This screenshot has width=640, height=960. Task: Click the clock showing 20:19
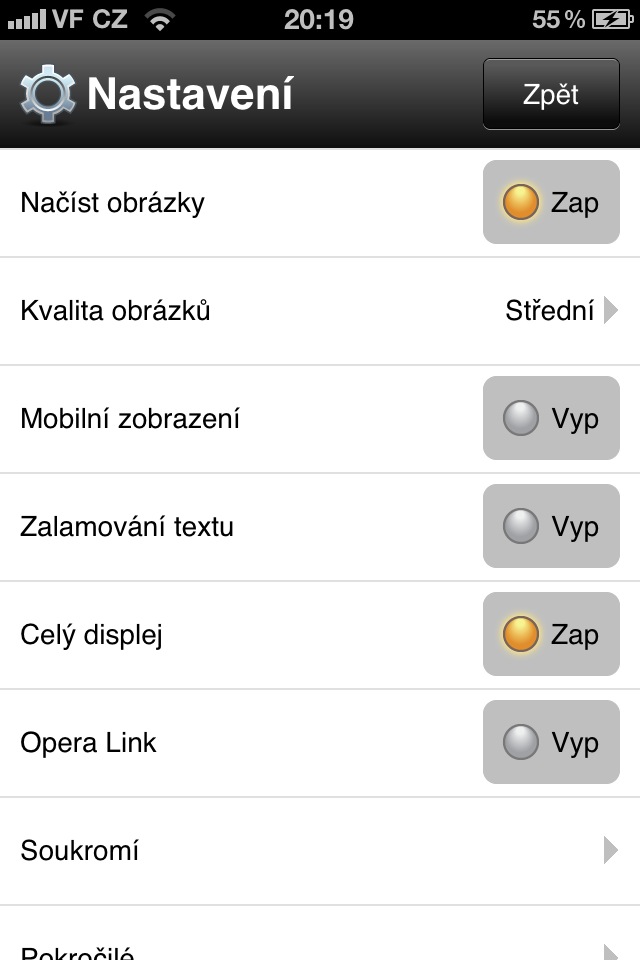(x=320, y=19)
